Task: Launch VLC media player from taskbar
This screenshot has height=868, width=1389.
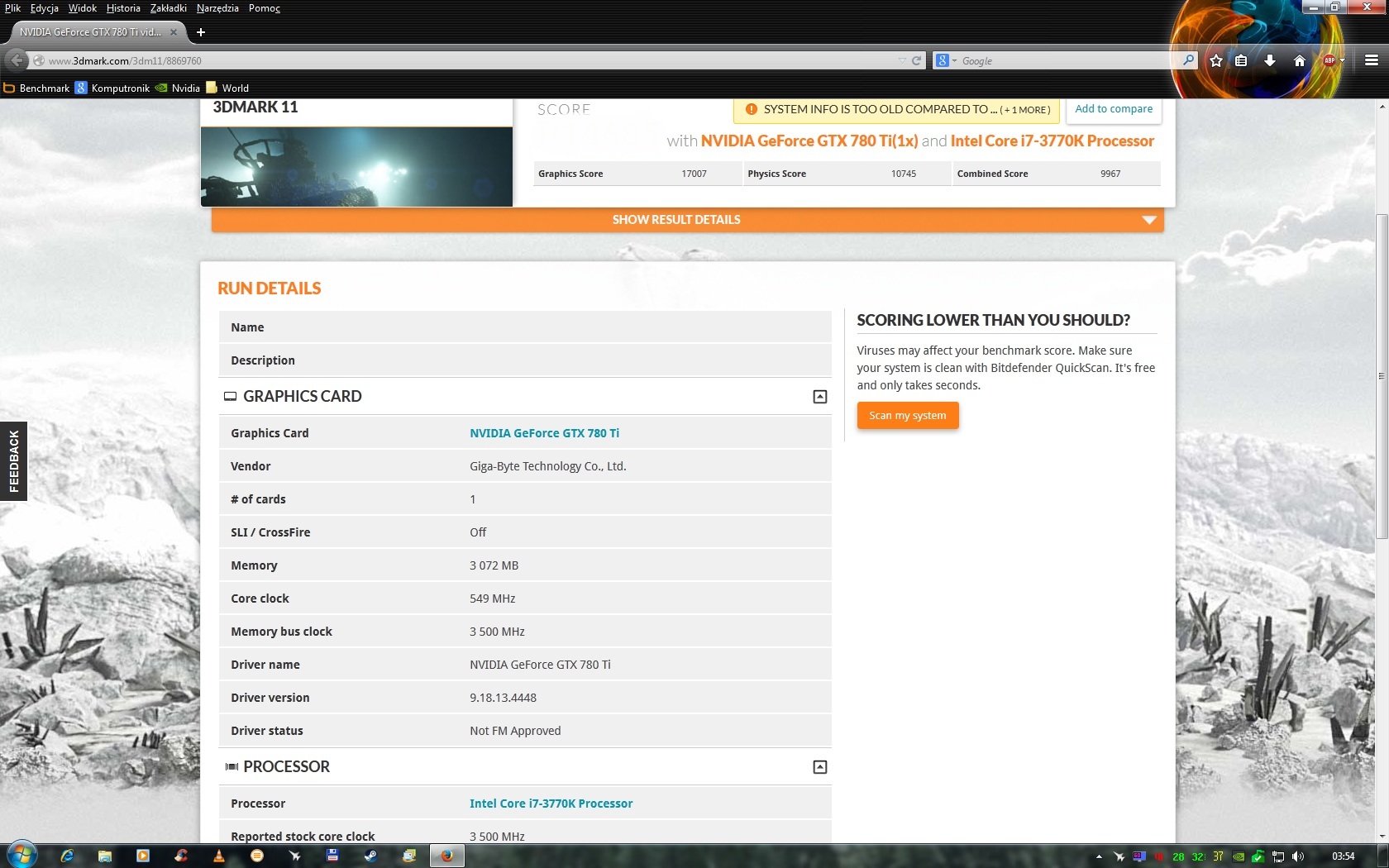Action: [x=219, y=856]
